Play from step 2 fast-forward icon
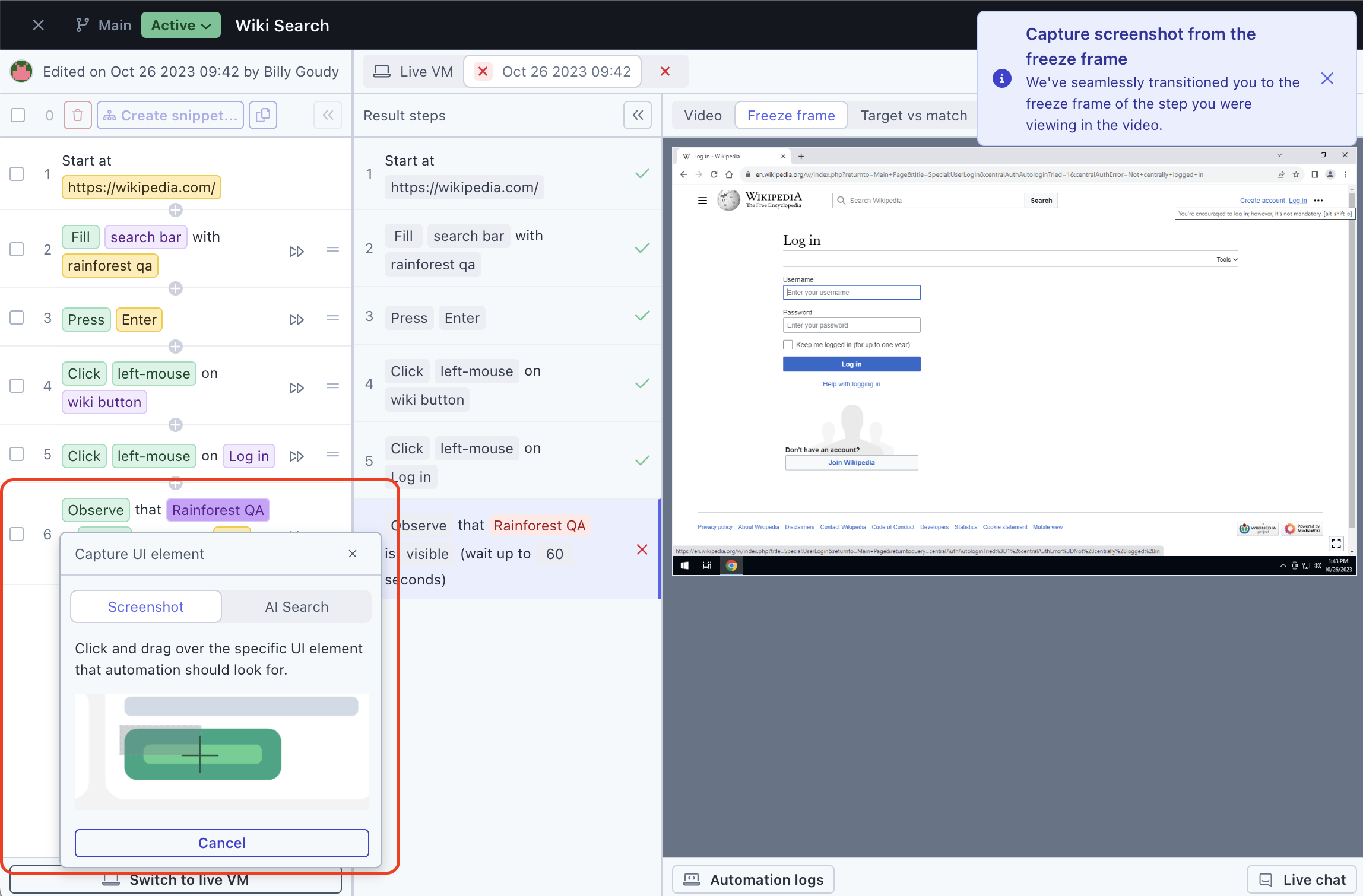The width and height of the screenshot is (1363, 896). click(x=296, y=252)
